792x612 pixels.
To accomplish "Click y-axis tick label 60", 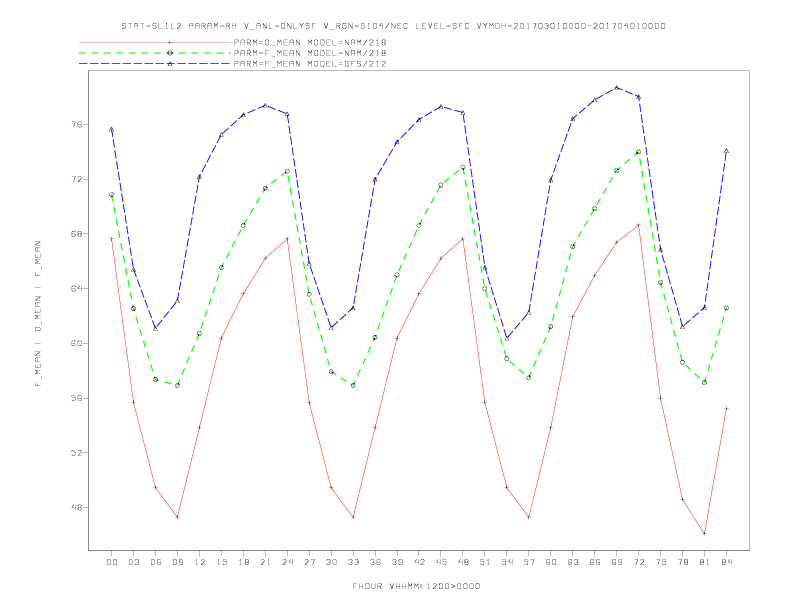I will pos(76,343).
